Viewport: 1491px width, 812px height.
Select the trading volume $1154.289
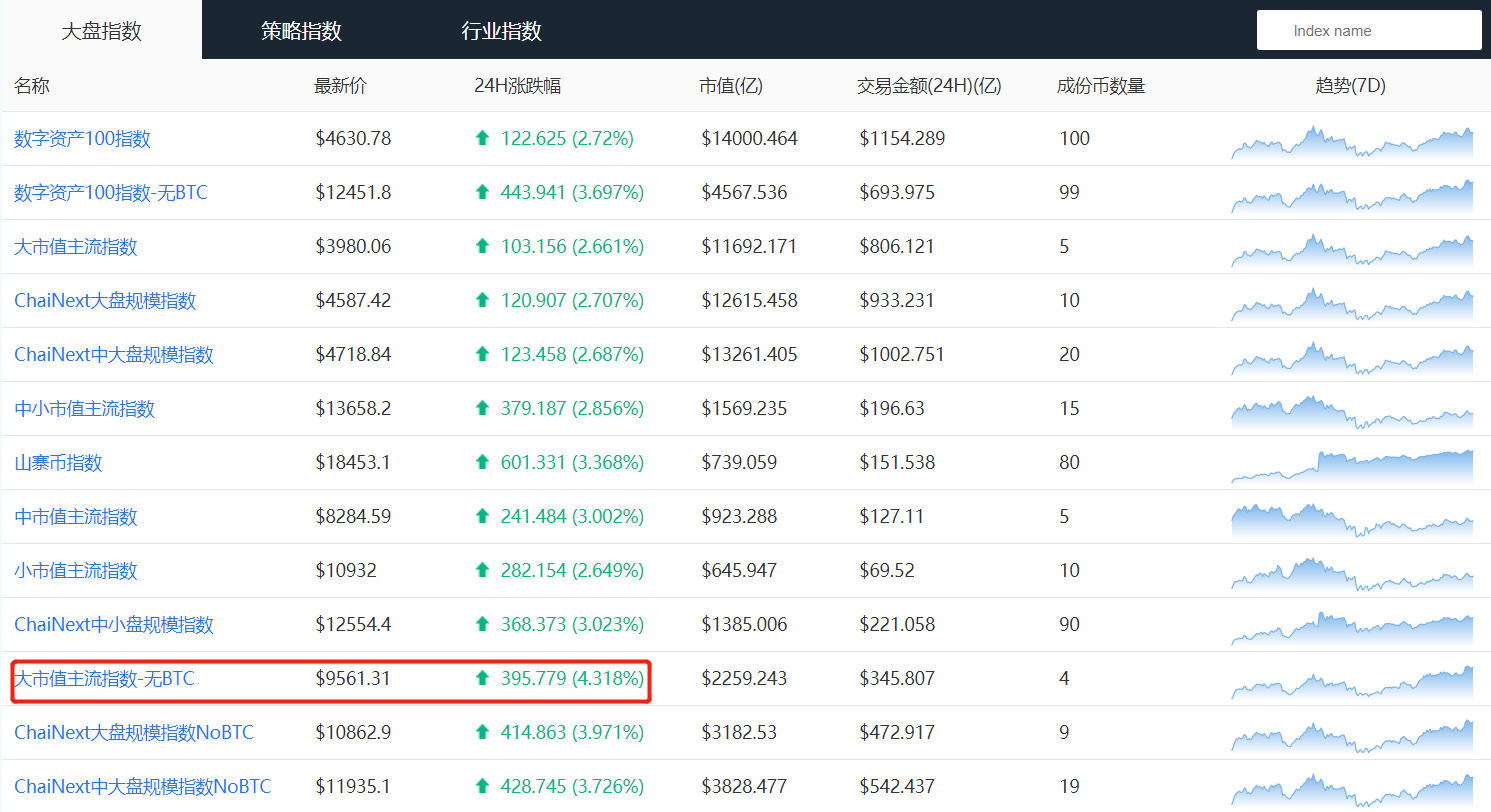pos(902,139)
